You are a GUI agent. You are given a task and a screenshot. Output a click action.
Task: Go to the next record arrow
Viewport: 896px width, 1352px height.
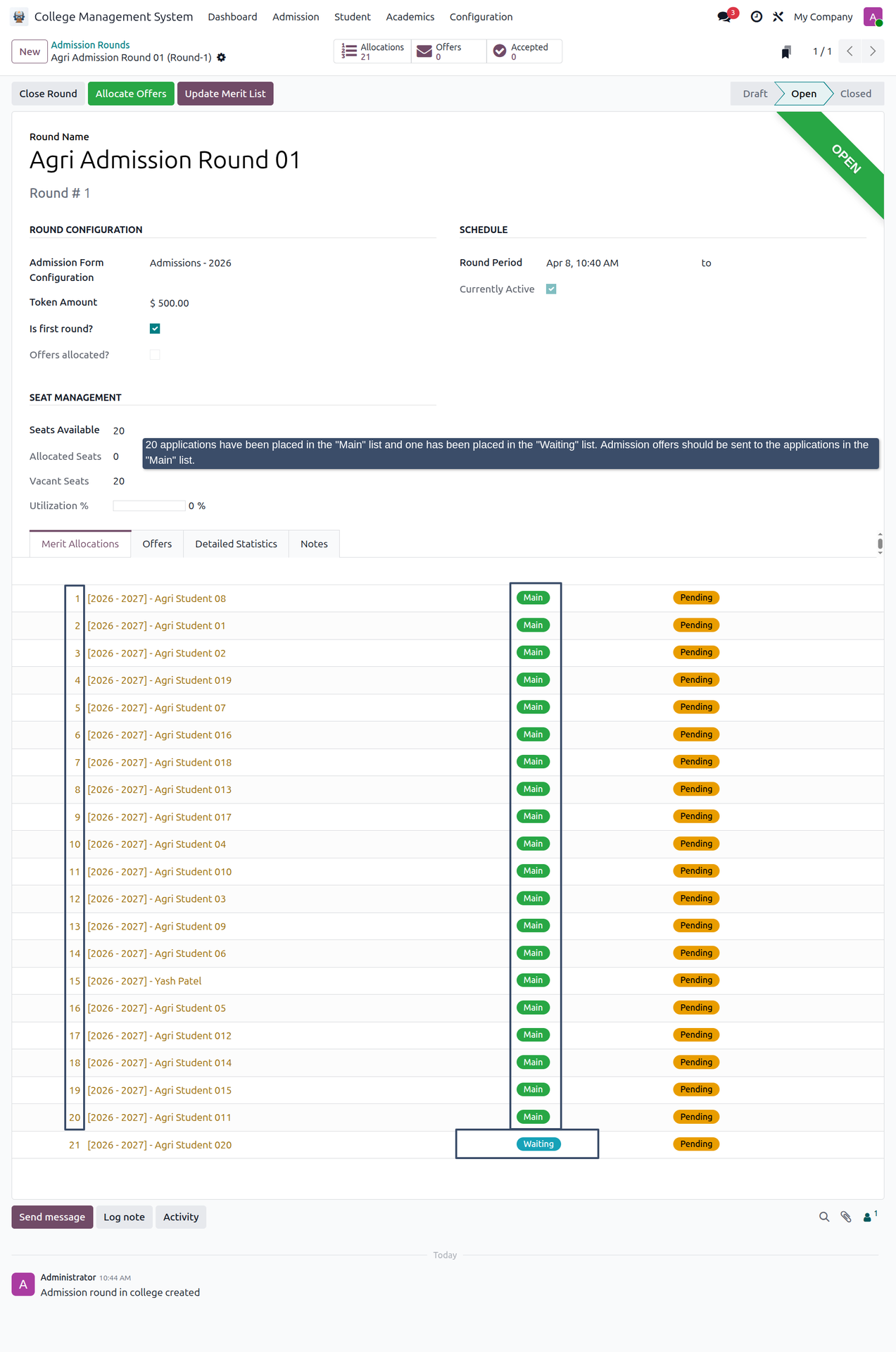tap(873, 51)
